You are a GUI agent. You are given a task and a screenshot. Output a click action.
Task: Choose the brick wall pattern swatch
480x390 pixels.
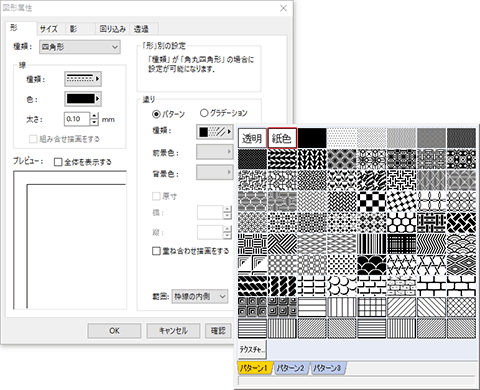tap(431, 286)
